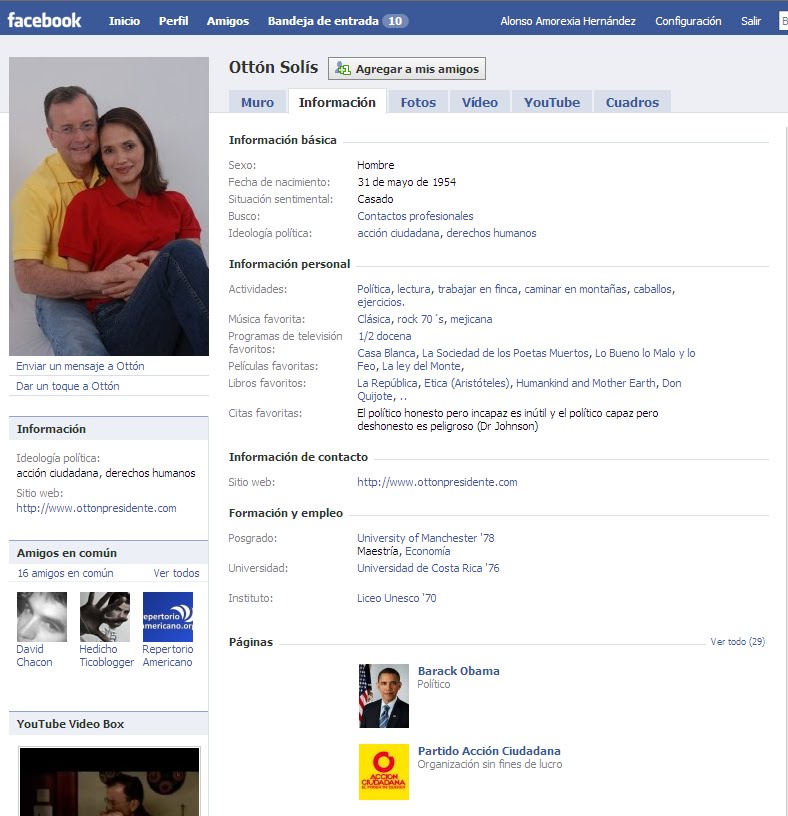Open Hedicho Ticoblogger's profile picture
The image size is (788, 816).
[x=105, y=617]
